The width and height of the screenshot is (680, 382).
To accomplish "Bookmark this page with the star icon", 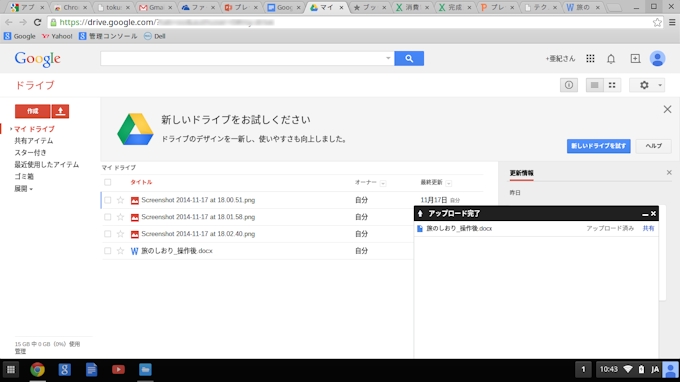I will [x=657, y=22].
